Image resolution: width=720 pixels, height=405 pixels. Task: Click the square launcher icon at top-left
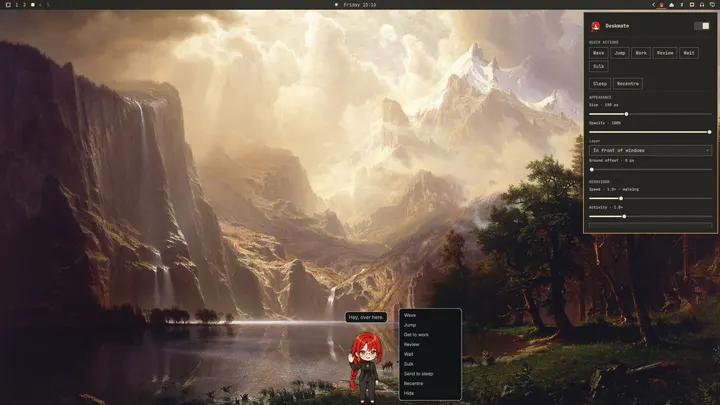8,5
